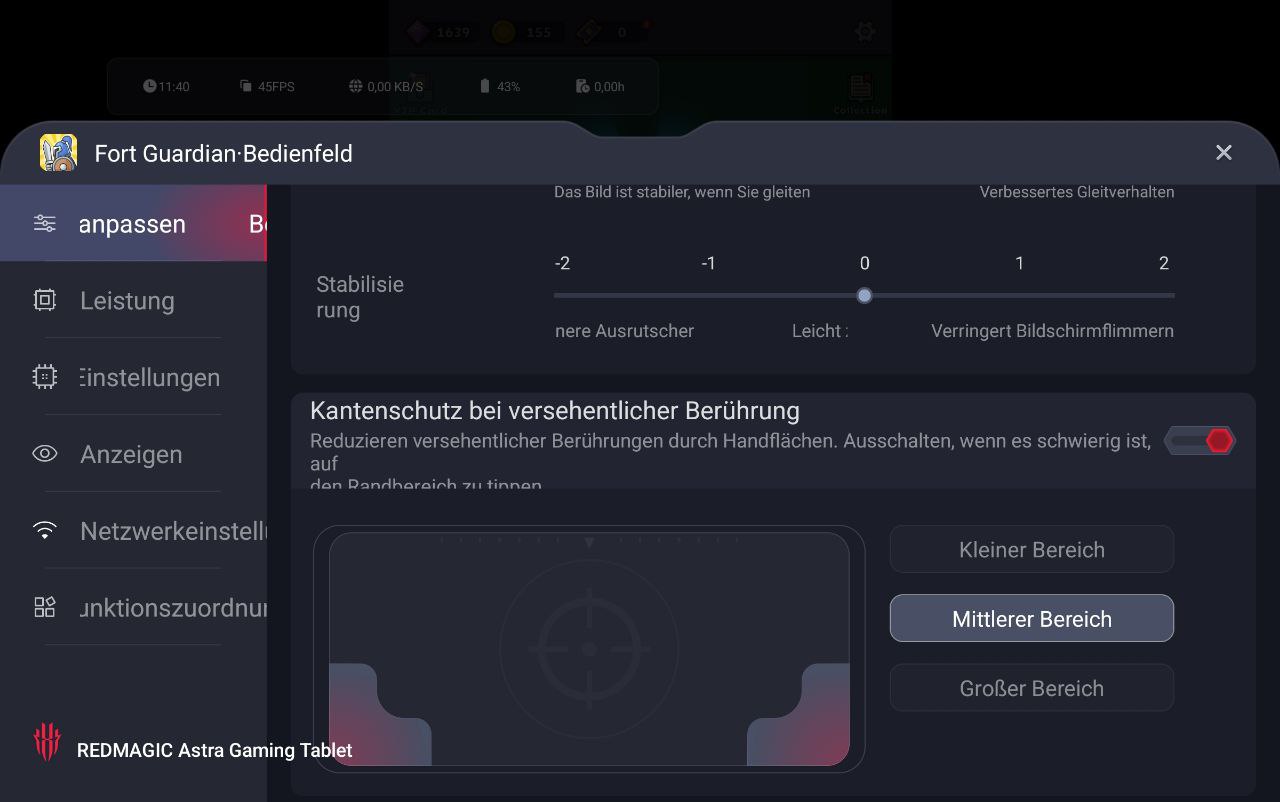Click the 'Kantenschutz bei versehentlicher Berührung' heading
The image size is (1280, 802).
point(555,411)
